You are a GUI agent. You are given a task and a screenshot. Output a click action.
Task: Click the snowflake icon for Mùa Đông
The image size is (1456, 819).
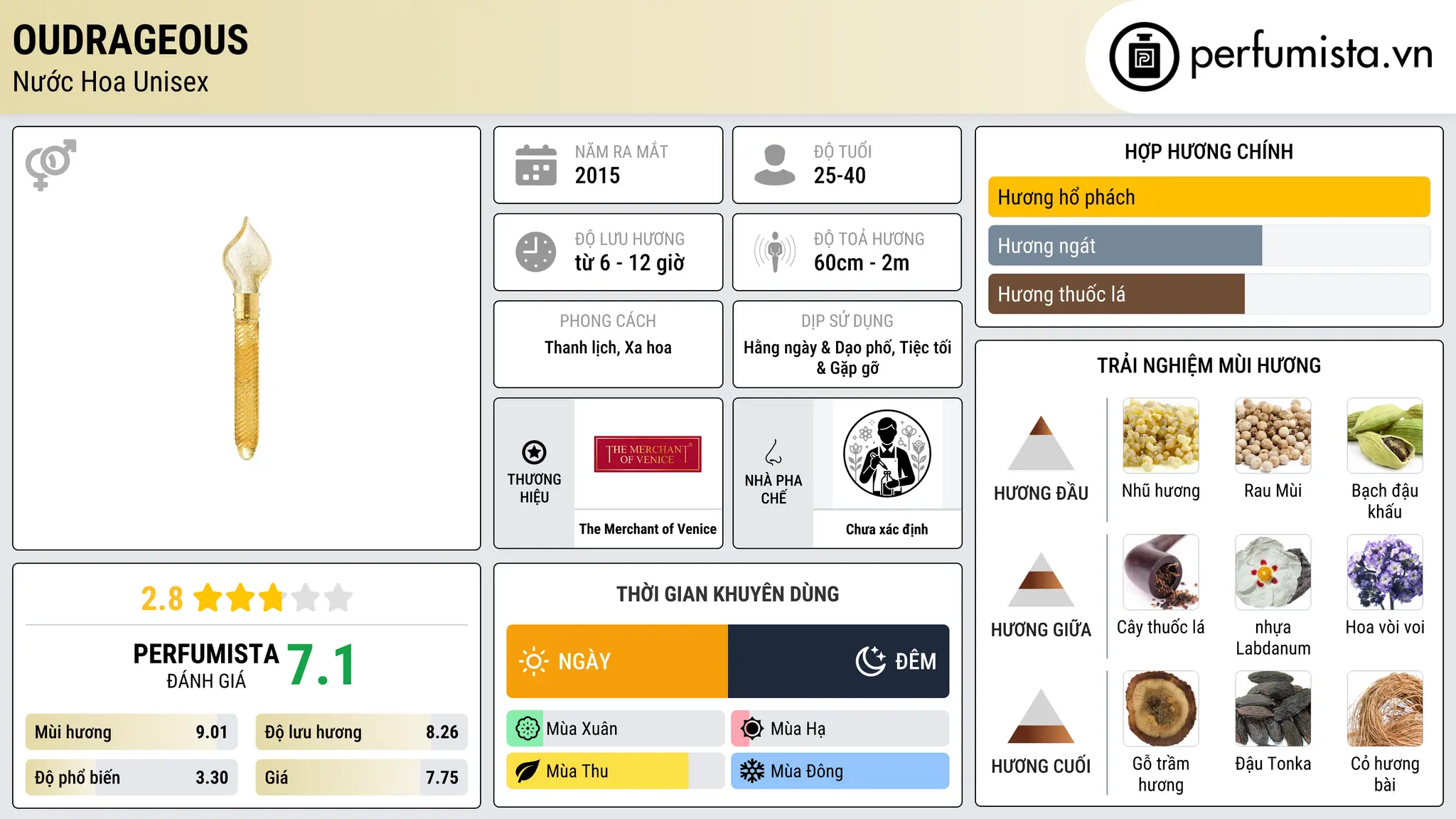[x=752, y=771]
